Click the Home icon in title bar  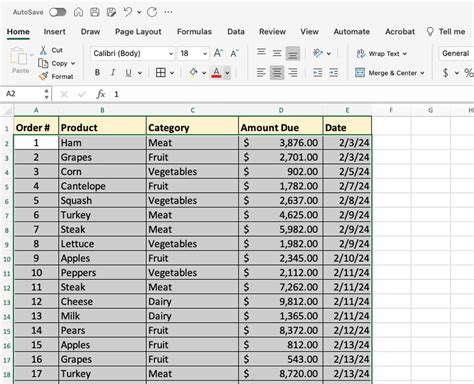coord(78,12)
